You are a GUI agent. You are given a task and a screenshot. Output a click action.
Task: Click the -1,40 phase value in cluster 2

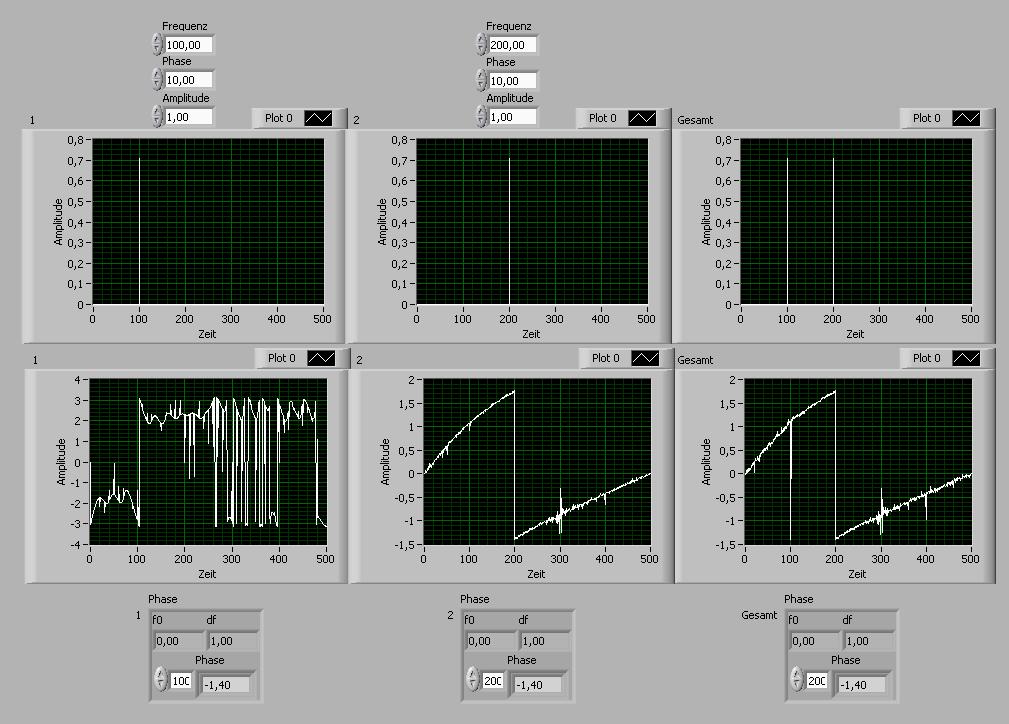pos(538,685)
